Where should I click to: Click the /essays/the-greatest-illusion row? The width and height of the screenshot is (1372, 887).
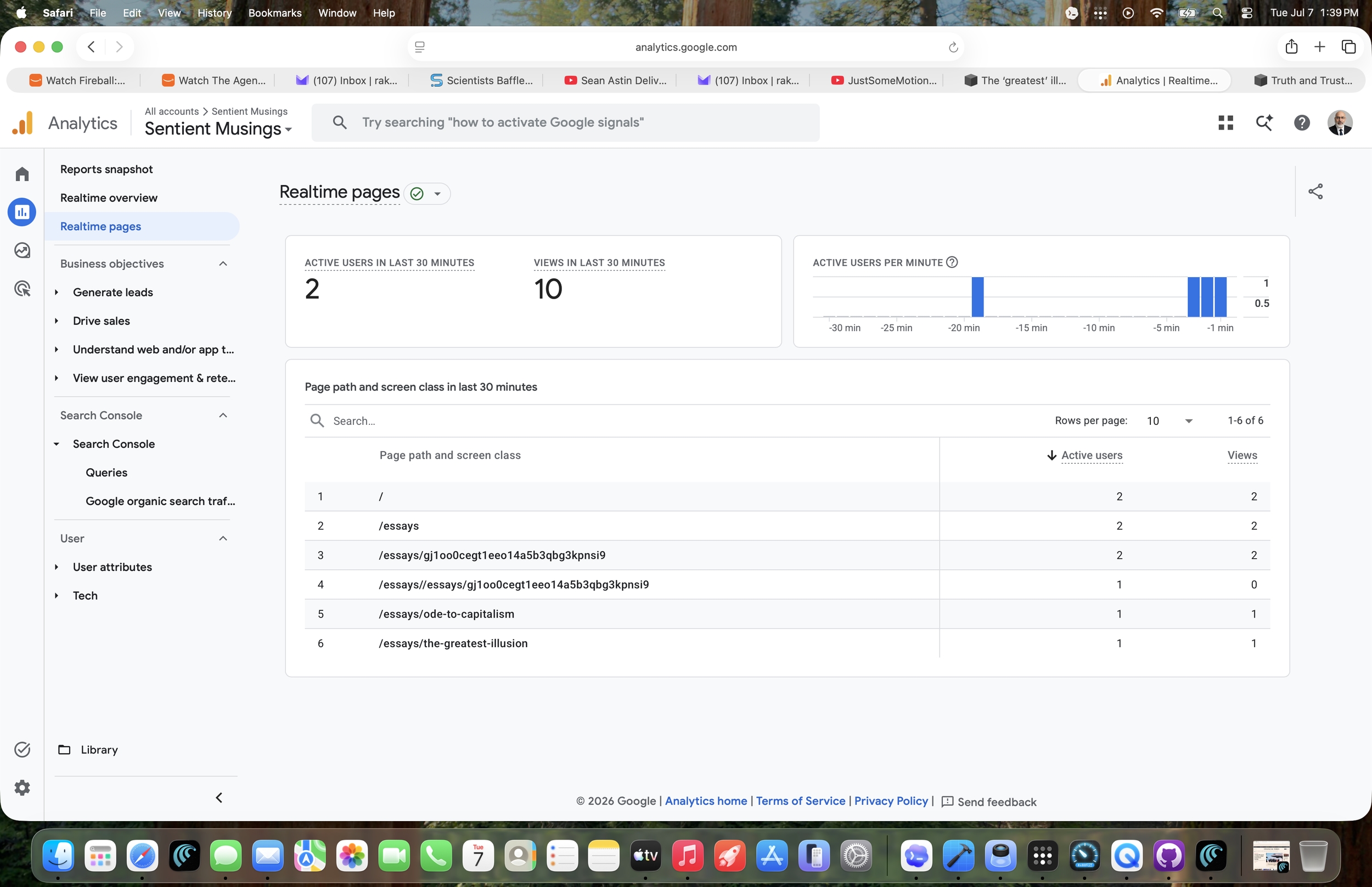point(787,643)
